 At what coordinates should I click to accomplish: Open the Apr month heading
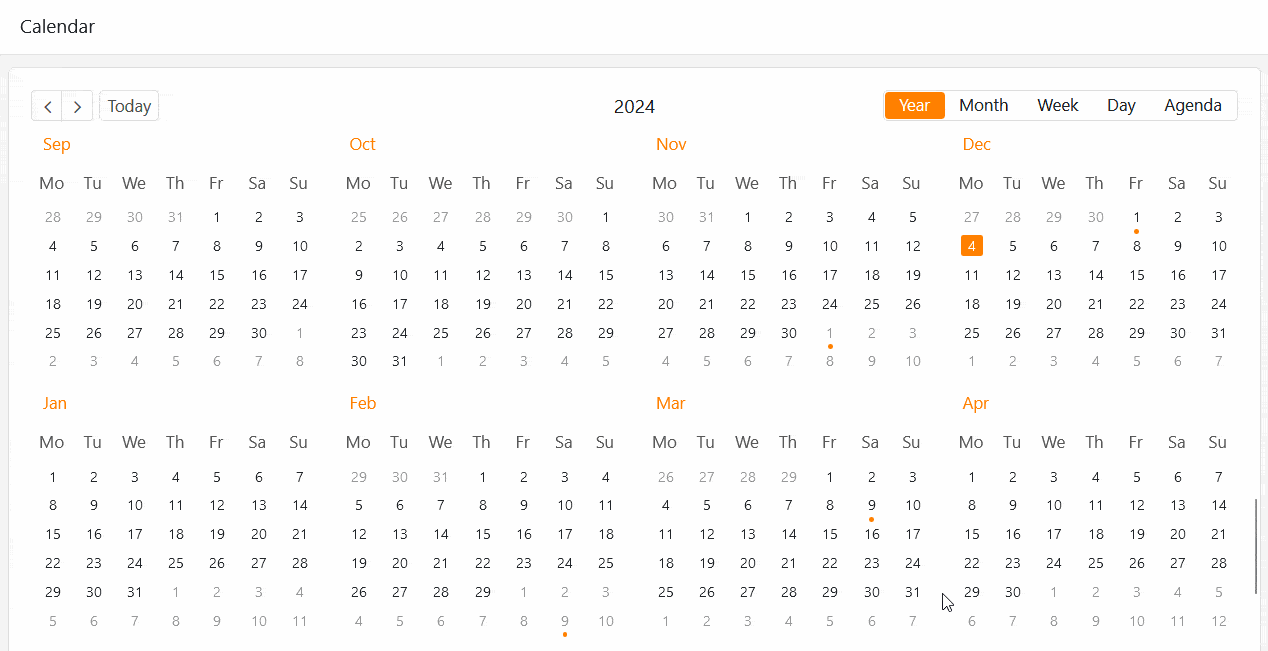click(x=975, y=403)
